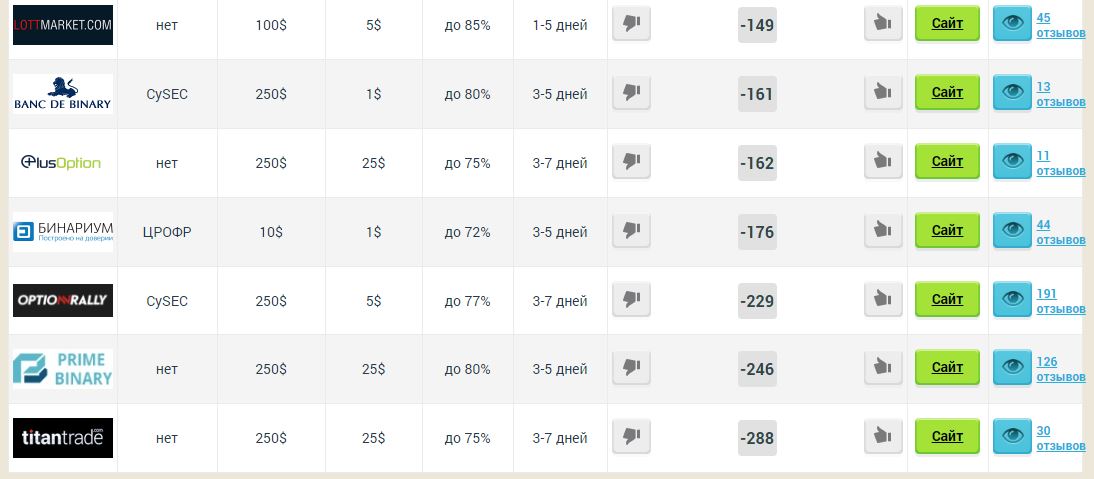The image size is (1094, 479).
Task: View LottMarket reviews via eye icon
Action: (x=1012, y=24)
